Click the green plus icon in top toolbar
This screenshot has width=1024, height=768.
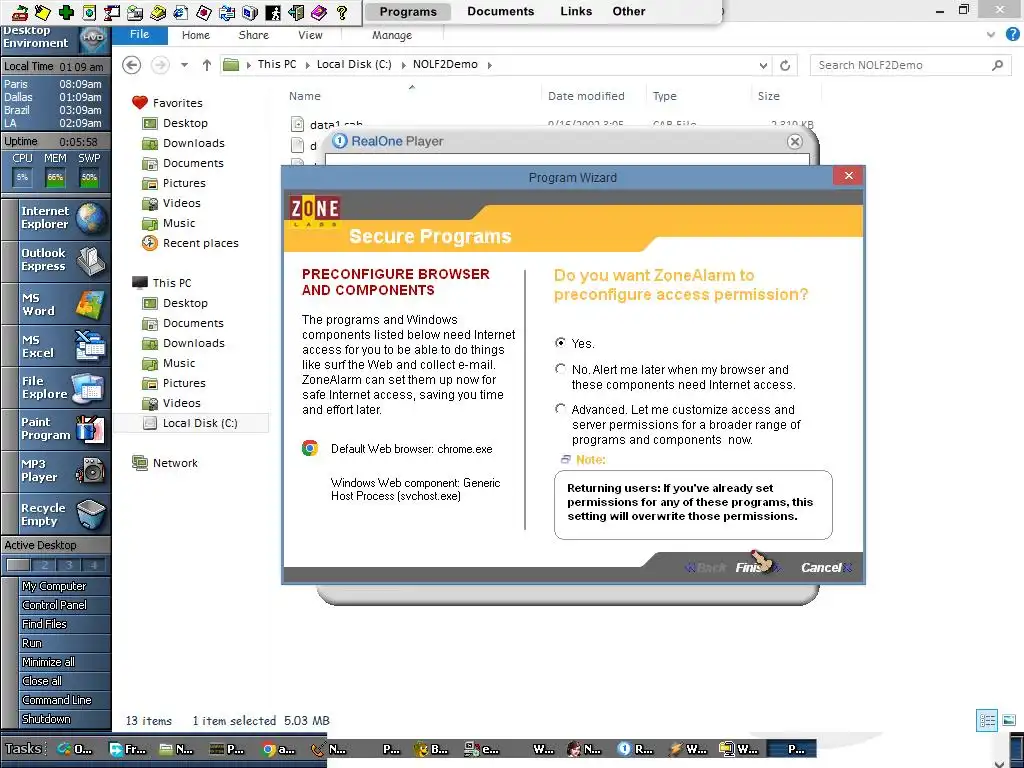[x=66, y=12]
